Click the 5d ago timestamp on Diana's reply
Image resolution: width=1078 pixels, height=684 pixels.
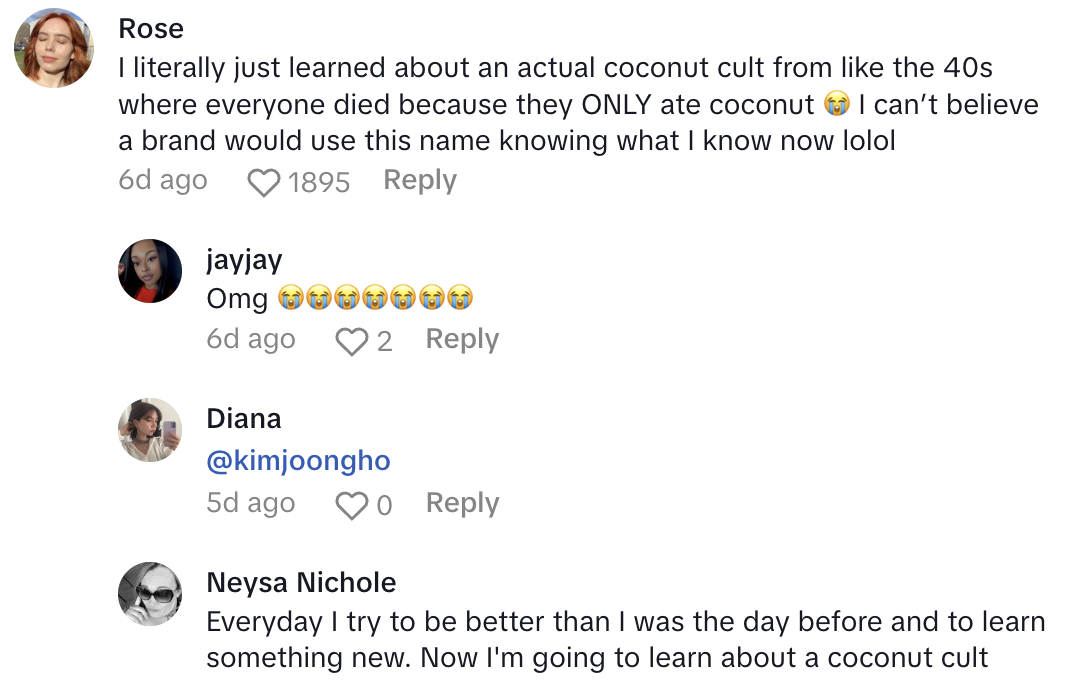pos(251,503)
